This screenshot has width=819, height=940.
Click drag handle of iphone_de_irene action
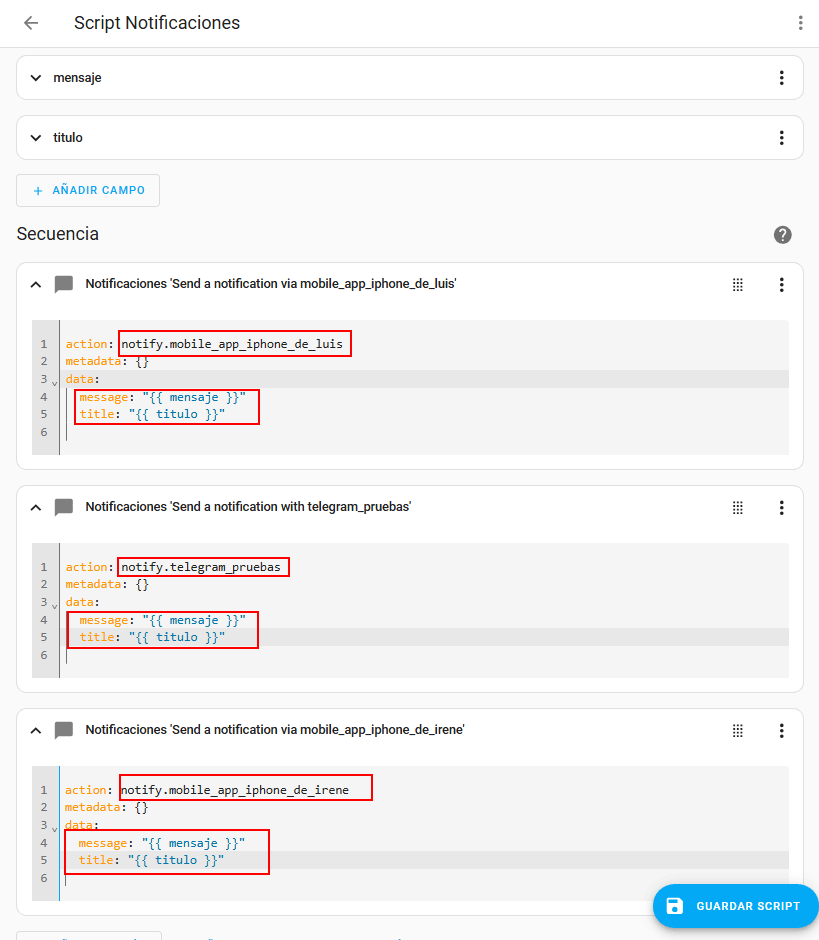(738, 731)
